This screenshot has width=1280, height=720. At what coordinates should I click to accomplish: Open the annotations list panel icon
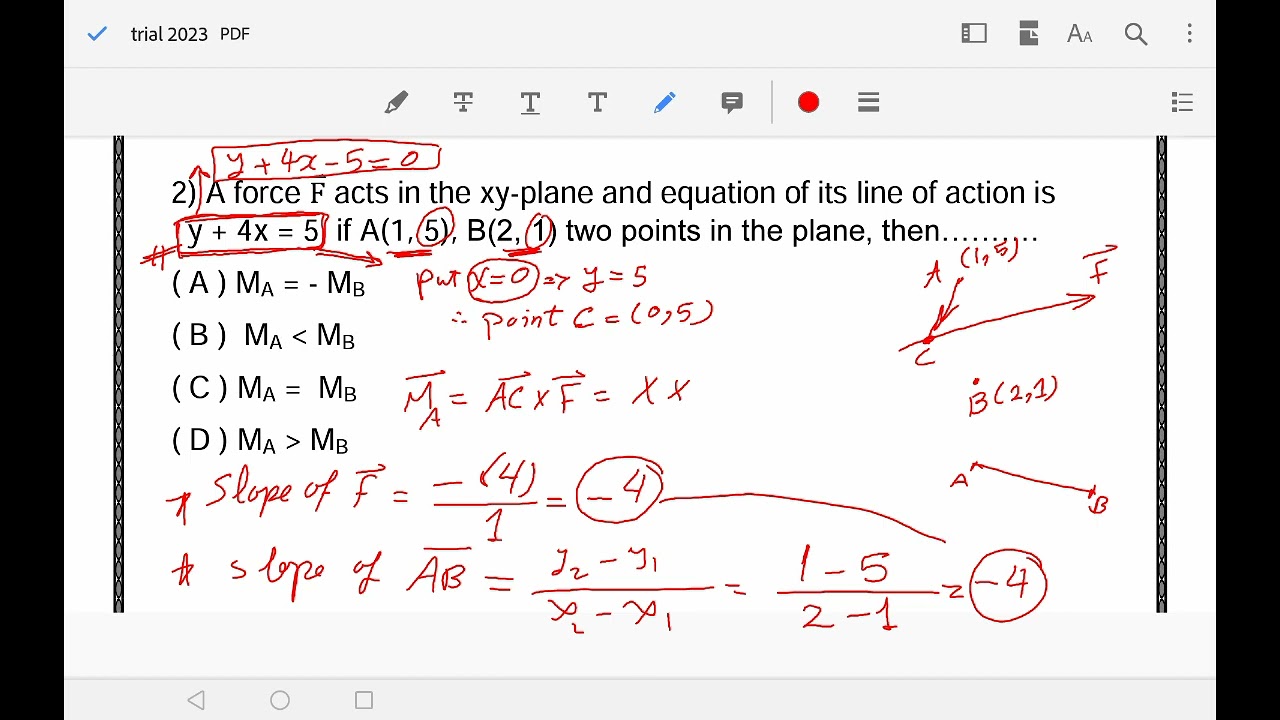[x=1182, y=102]
